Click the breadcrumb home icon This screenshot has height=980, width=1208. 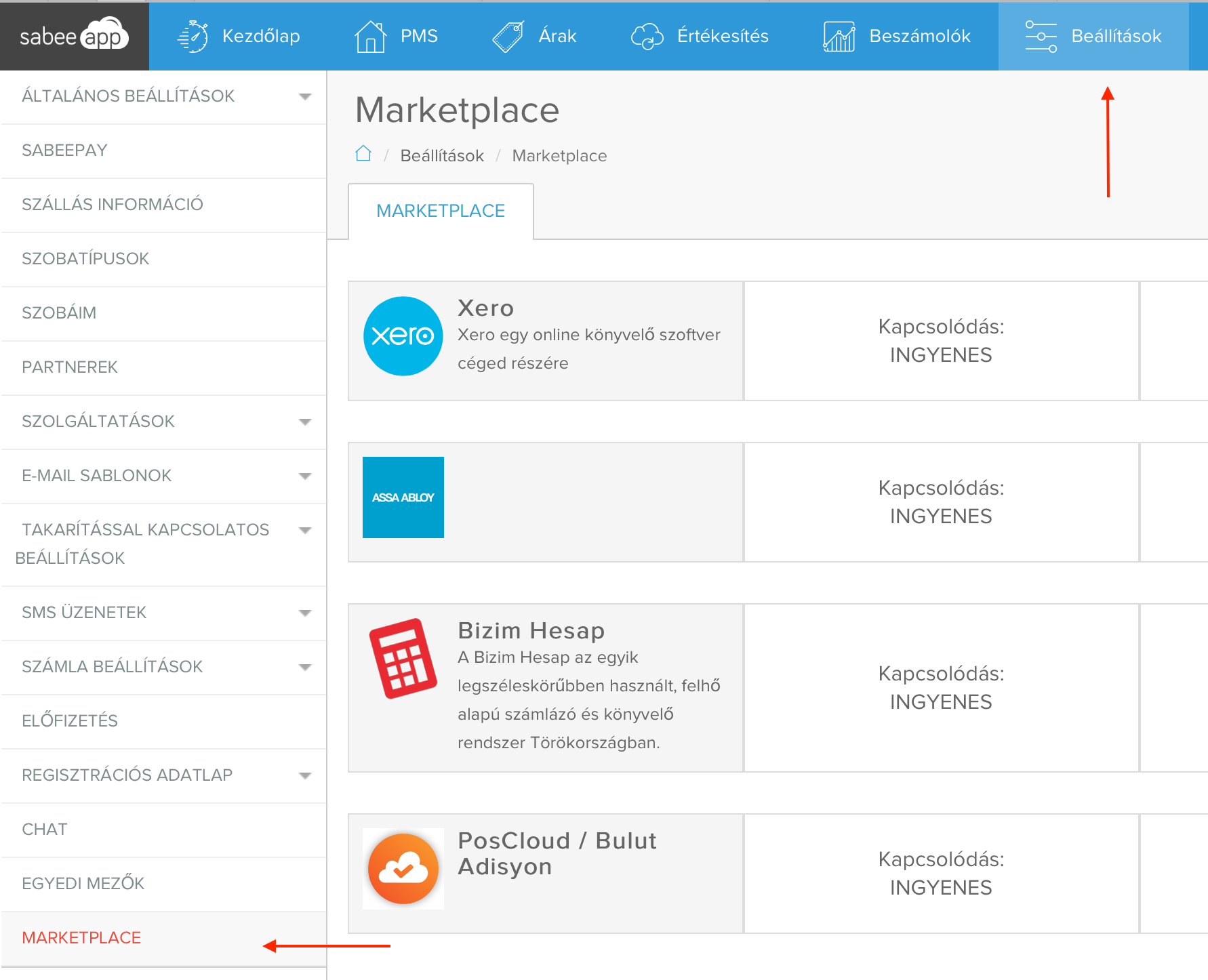click(x=363, y=154)
